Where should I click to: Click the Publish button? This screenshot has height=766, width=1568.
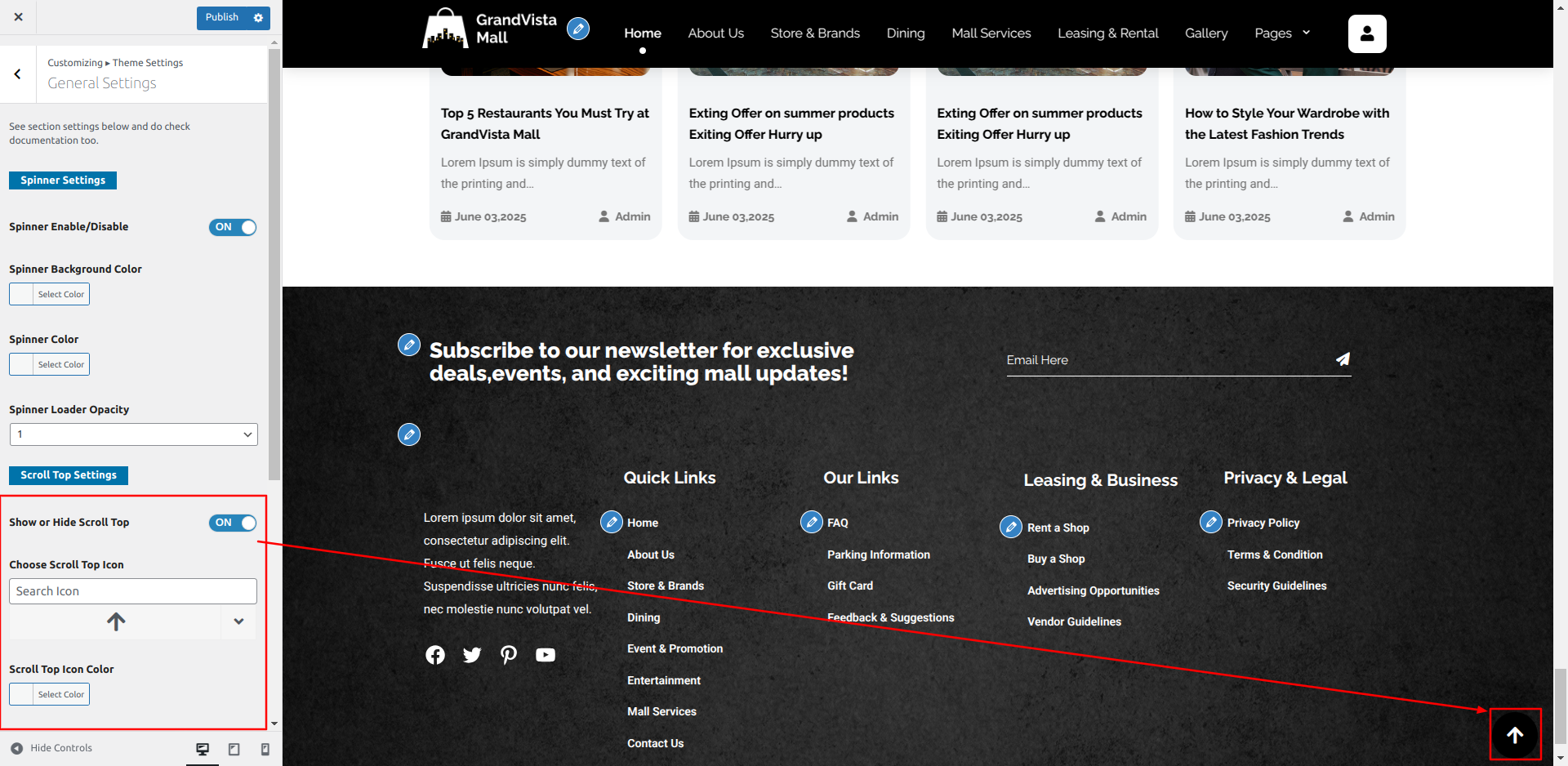(222, 17)
